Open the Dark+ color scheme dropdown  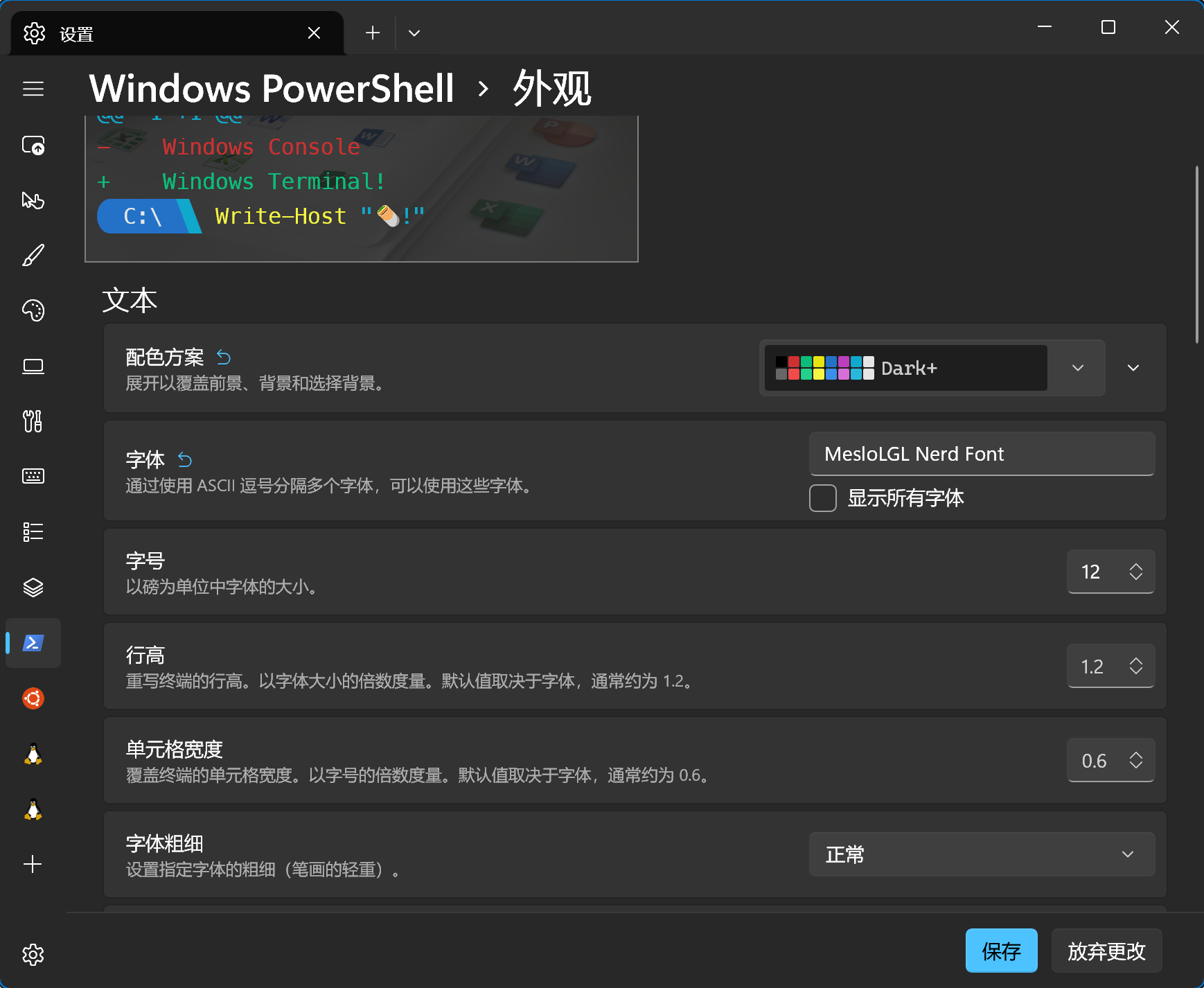click(932, 368)
